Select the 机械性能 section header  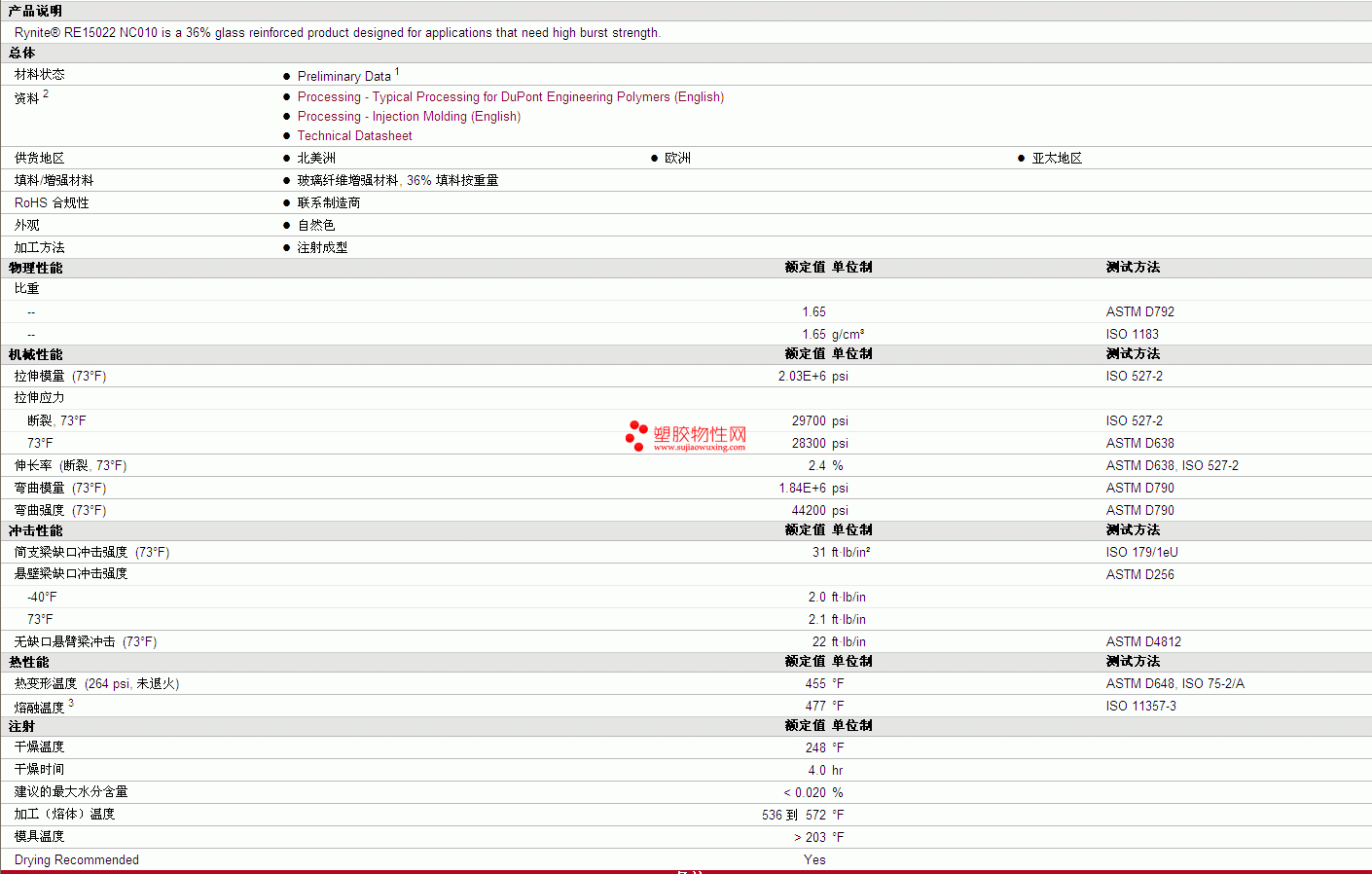[35, 354]
